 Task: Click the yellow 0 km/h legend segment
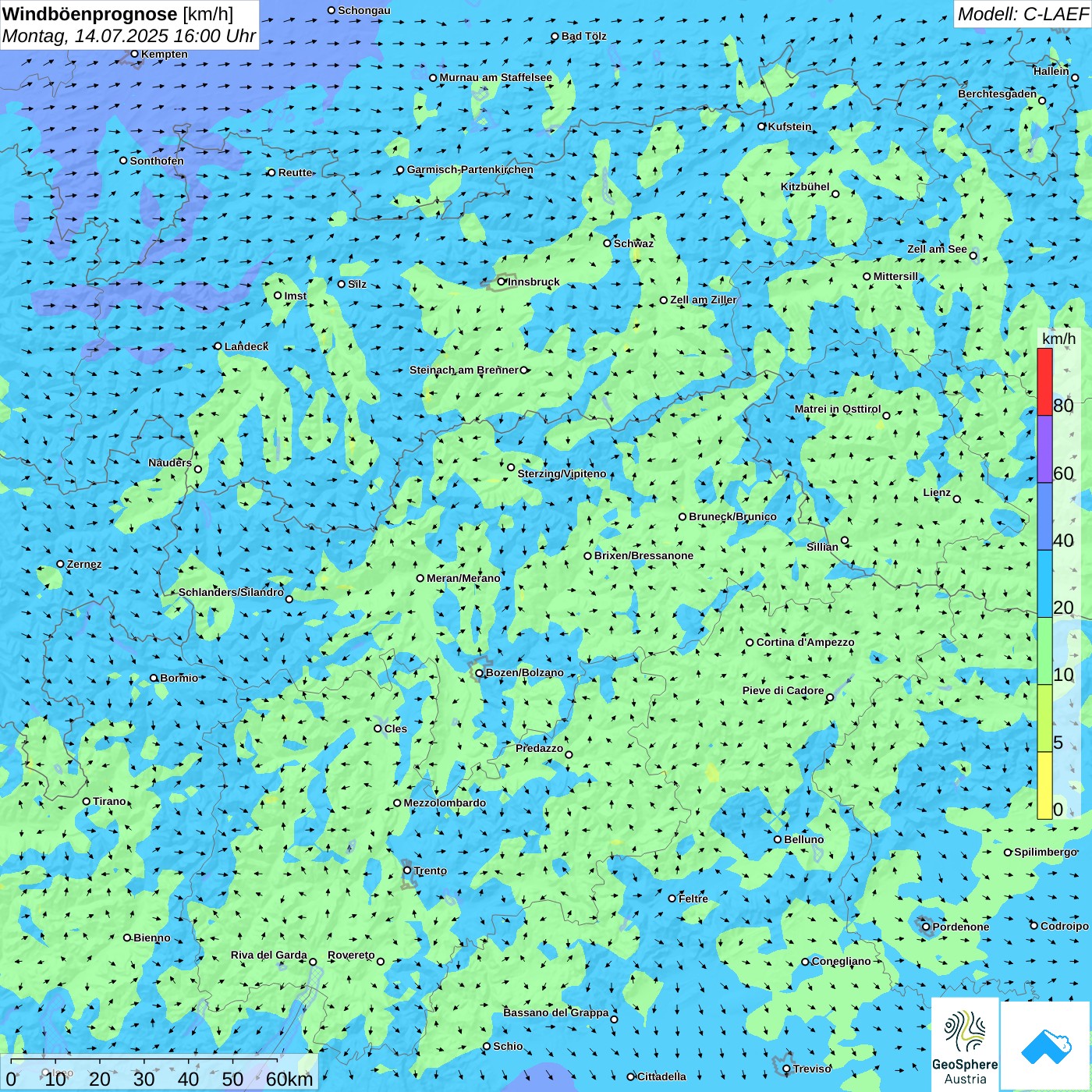1044,785
